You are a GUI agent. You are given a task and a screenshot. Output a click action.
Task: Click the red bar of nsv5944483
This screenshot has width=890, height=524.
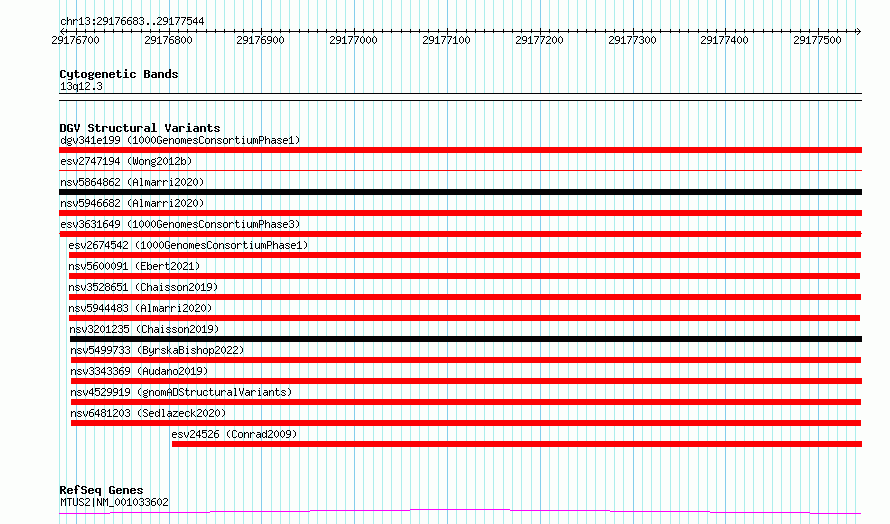tap(464, 318)
